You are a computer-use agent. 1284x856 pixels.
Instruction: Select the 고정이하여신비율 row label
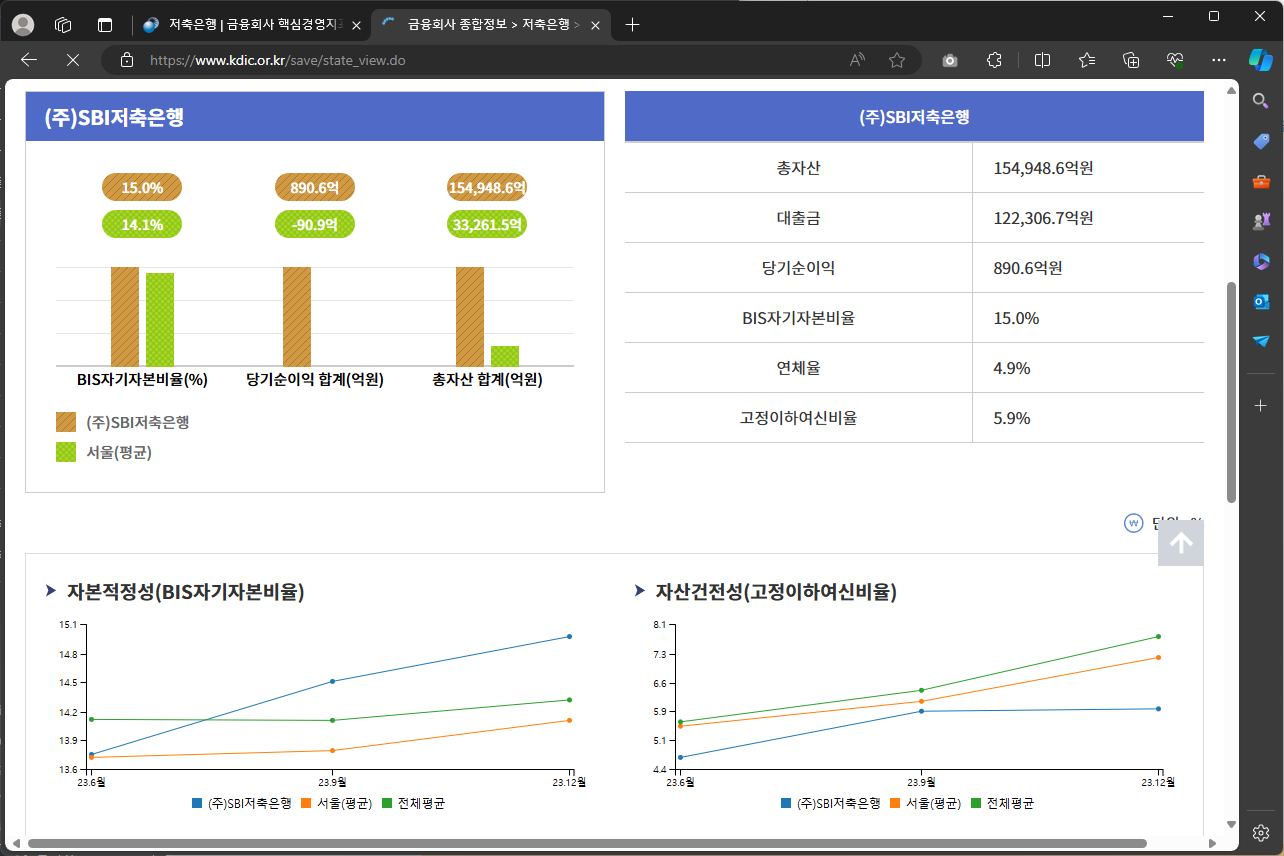point(798,418)
